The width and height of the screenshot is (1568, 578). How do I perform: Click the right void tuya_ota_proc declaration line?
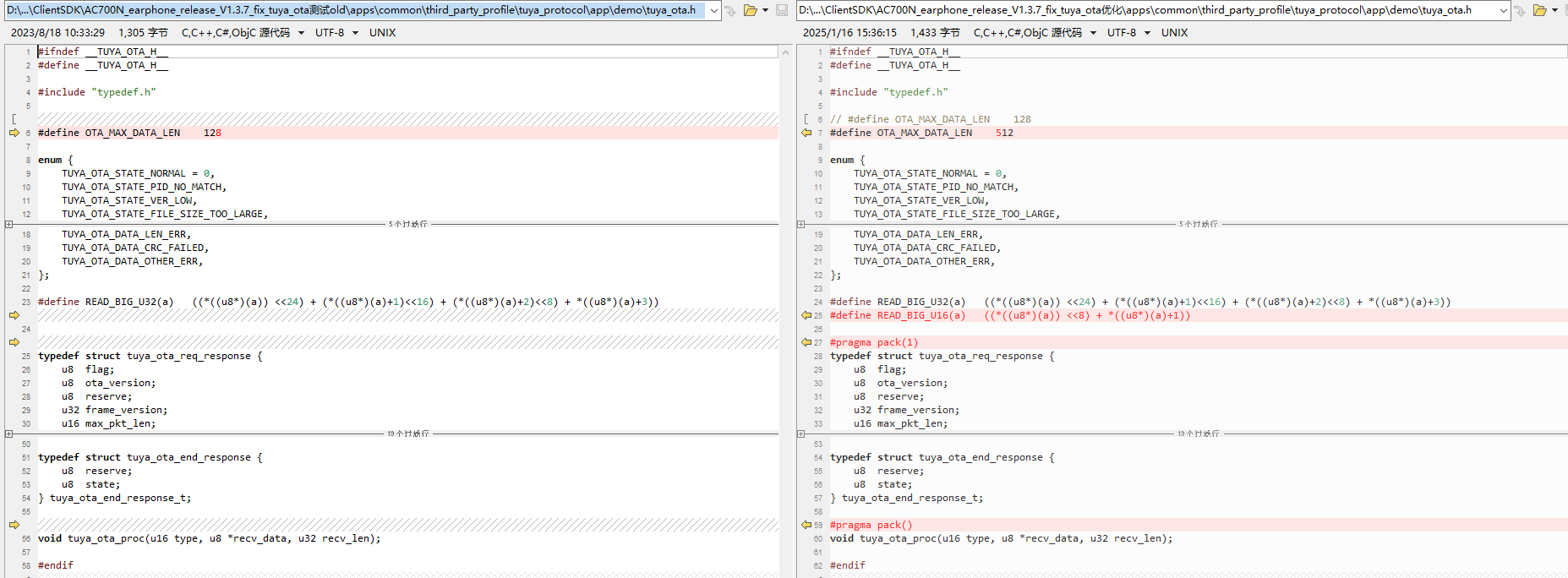coord(1001,538)
